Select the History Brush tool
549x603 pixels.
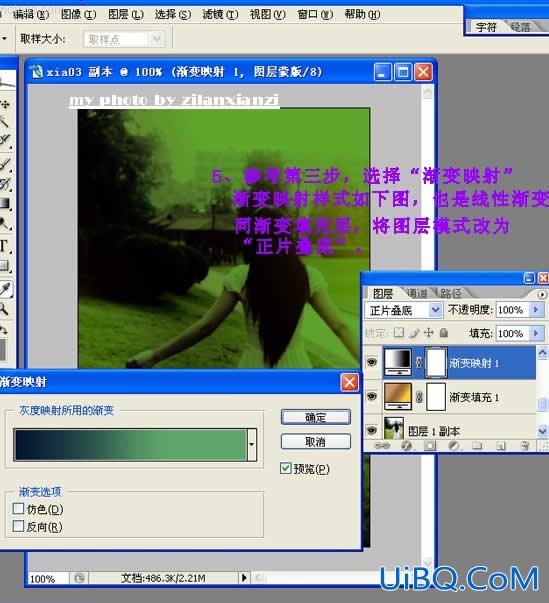pyautogui.click(x=5, y=183)
